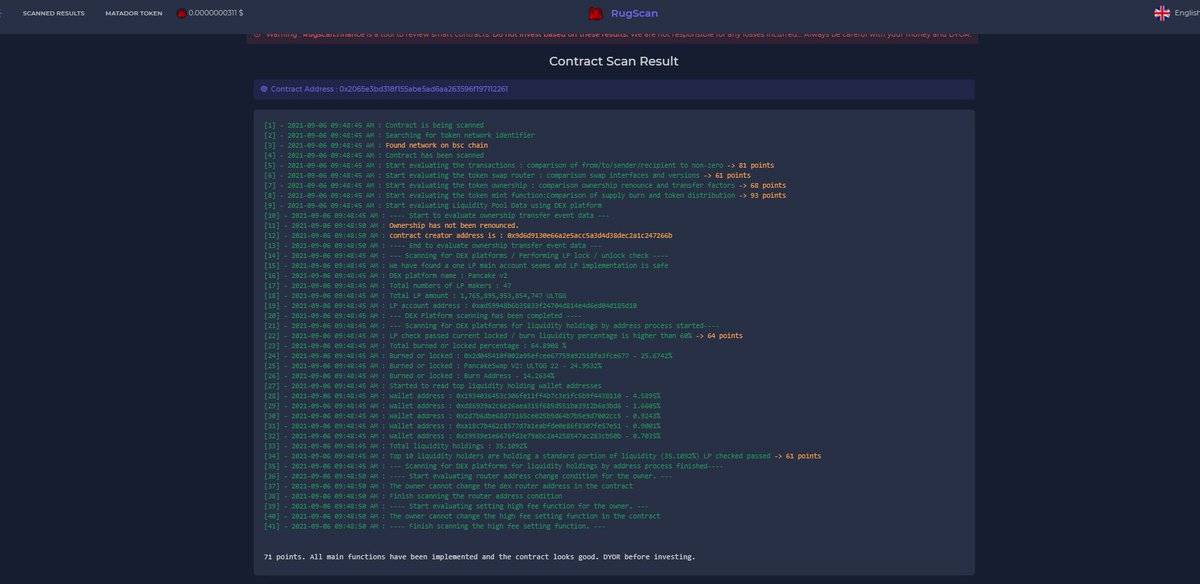Click 'Found network on bsc chain' text
The image size is (1200, 584).
[x=435, y=145]
